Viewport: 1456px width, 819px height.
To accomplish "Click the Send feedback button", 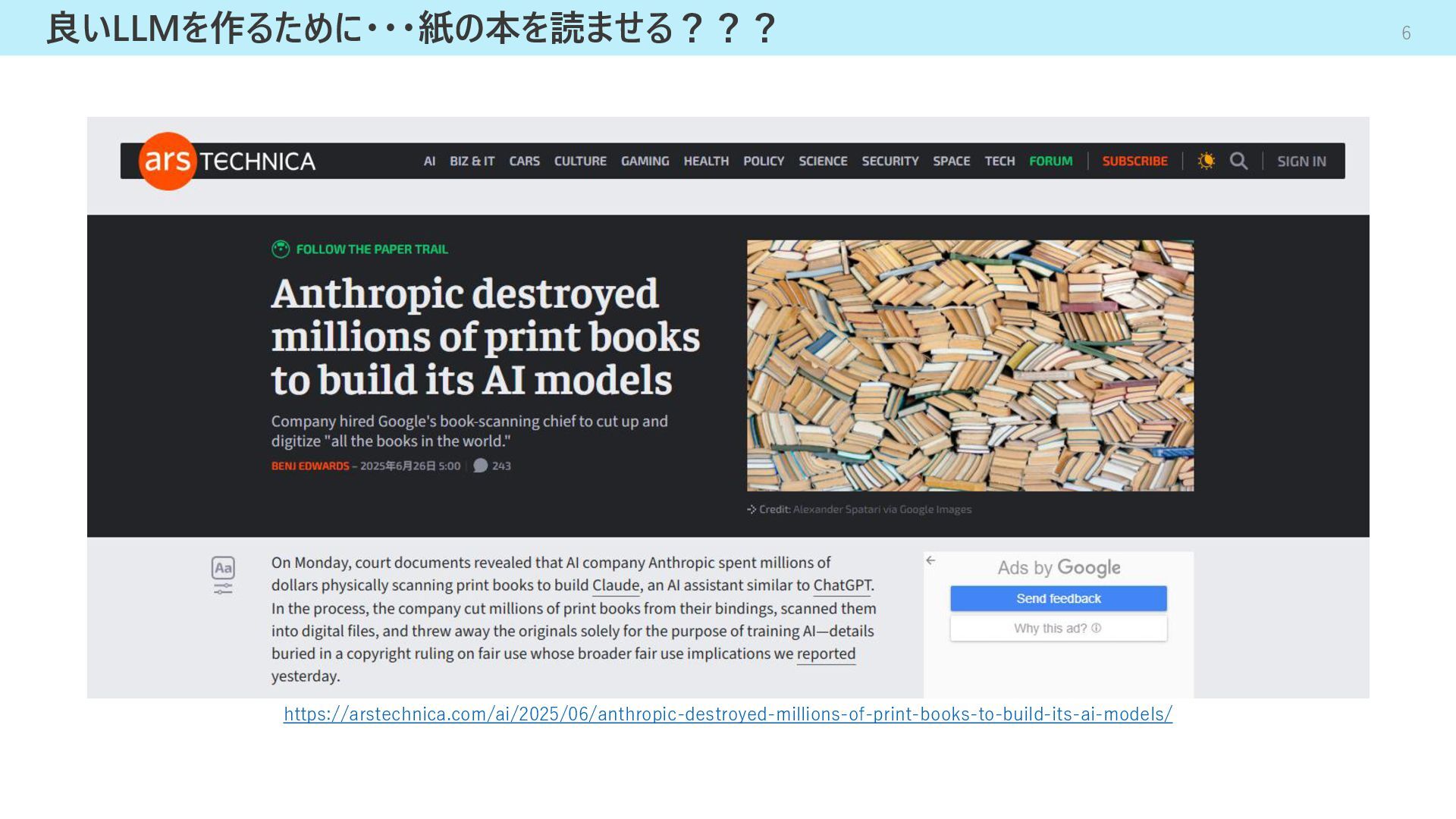I will 1059,598.
